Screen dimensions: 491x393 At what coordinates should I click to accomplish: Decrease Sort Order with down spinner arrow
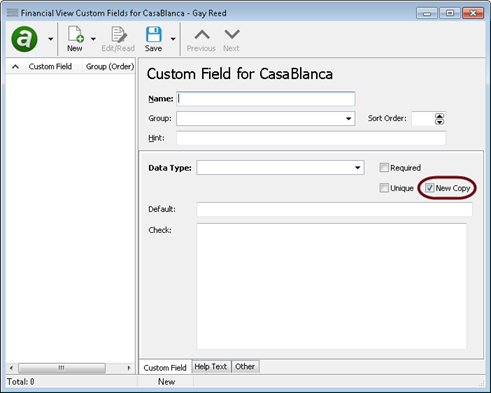click(440, 122)
